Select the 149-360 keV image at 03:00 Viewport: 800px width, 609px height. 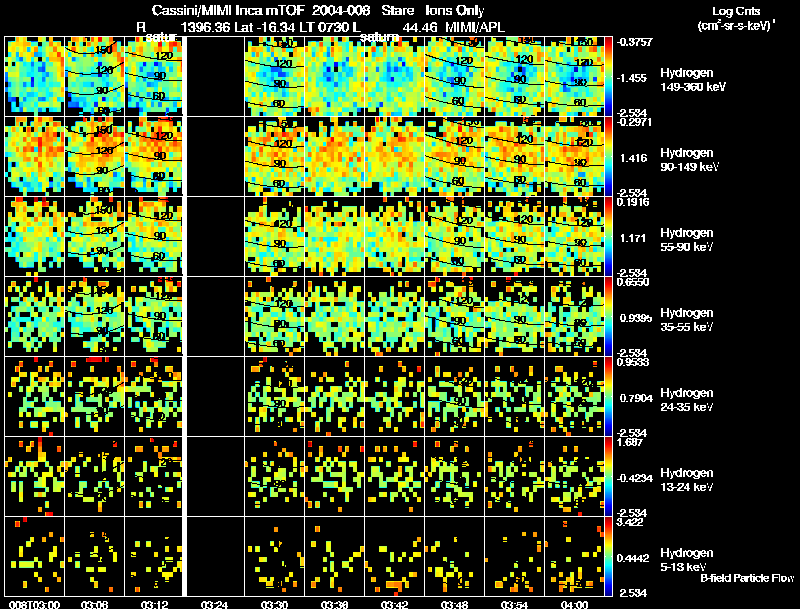tap(35, 76)
